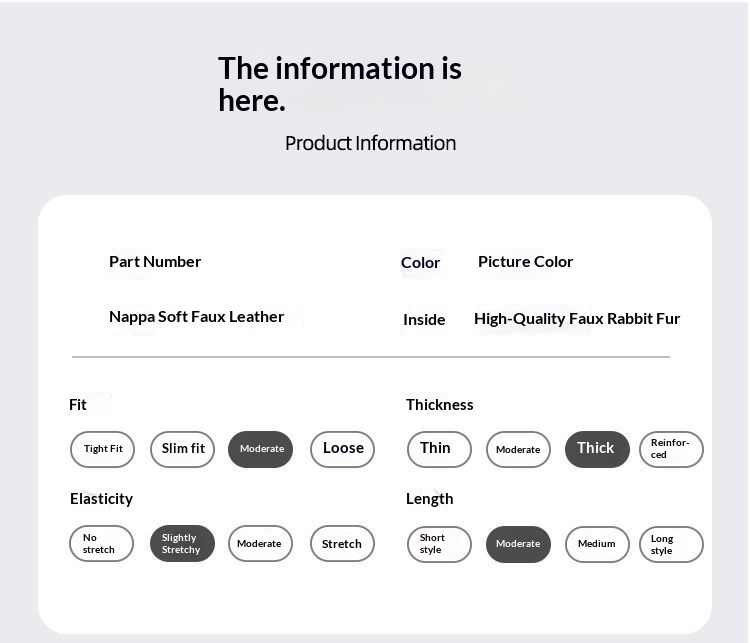Select No stretch elasticity
750x643 pixels.
tap(102, 544)
